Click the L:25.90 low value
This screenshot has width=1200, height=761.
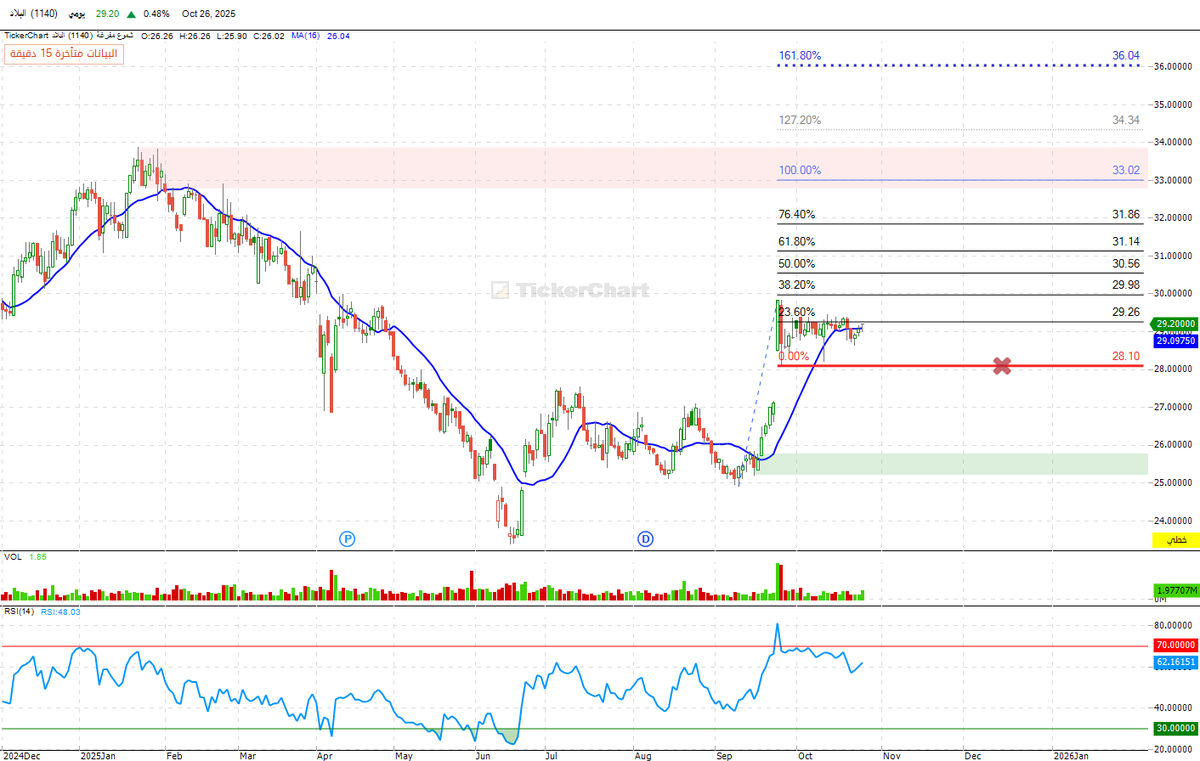pos(232,35)
